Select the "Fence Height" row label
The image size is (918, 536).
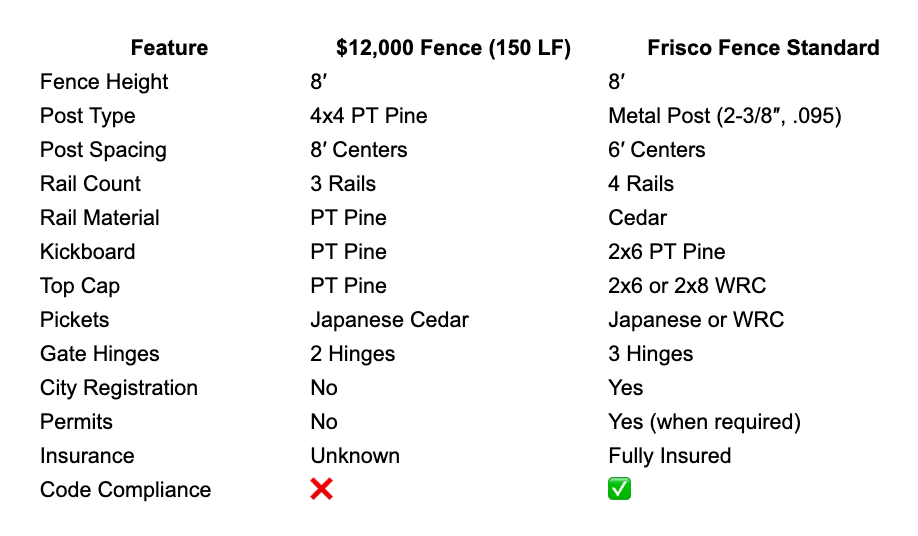click(104, 82)
